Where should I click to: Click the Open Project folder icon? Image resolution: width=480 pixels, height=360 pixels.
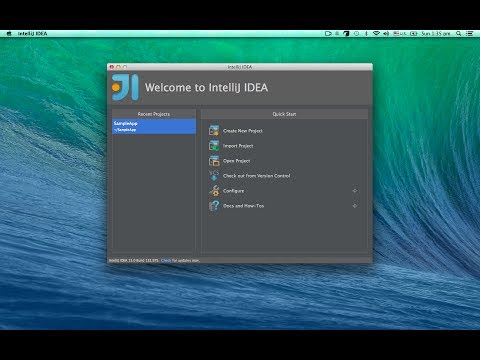point(214,161)
